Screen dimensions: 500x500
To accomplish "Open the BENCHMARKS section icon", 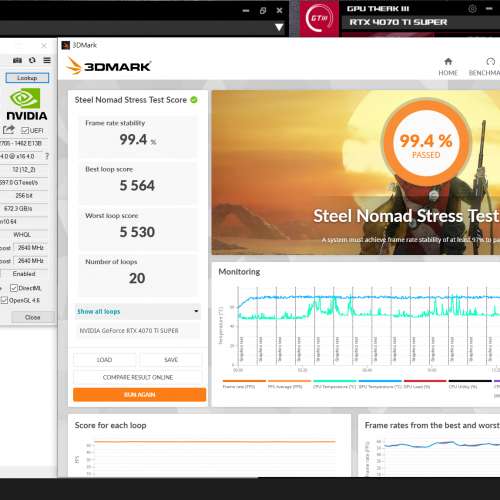I will 490,62.
